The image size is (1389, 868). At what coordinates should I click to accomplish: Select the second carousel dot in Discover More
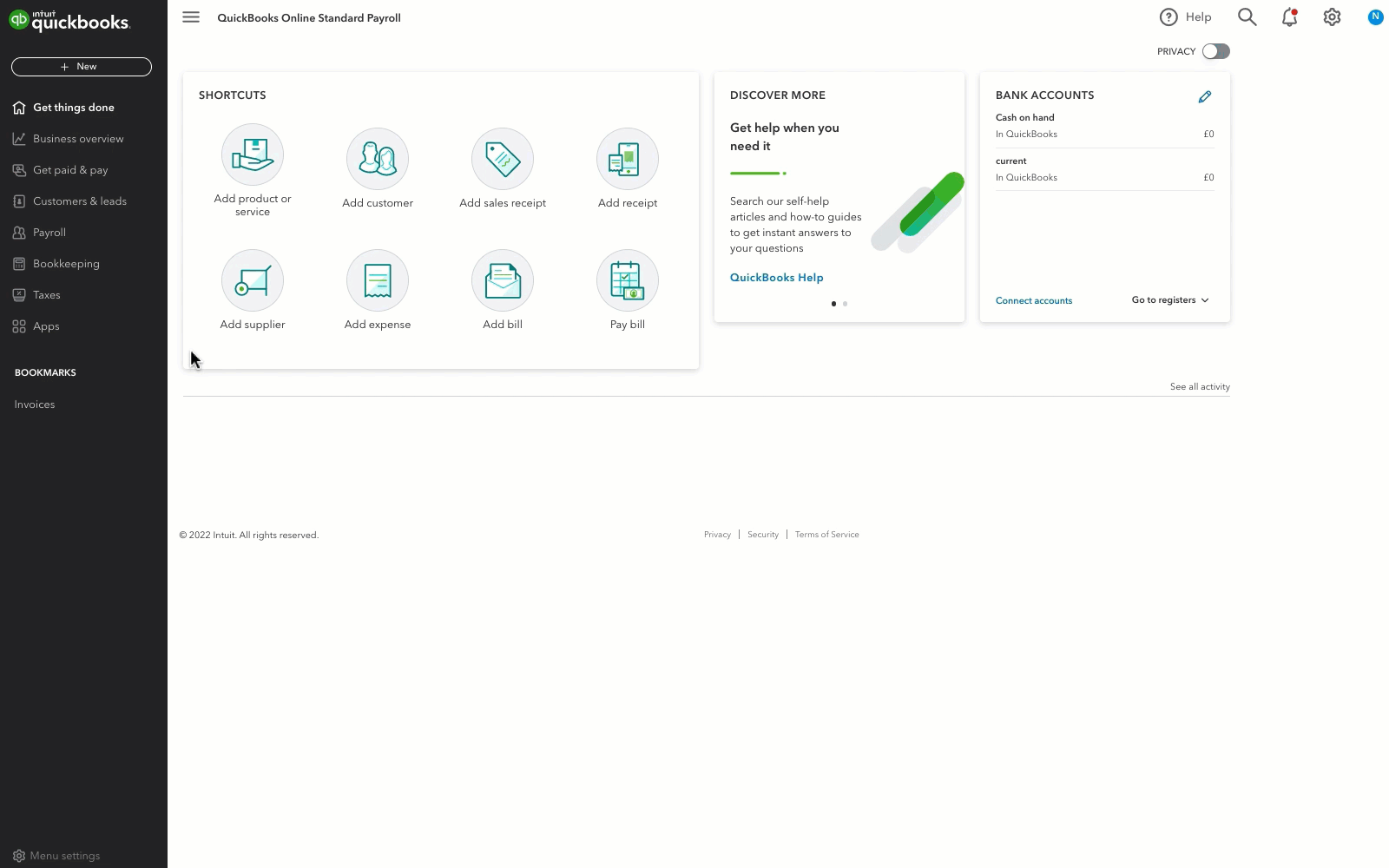click(x=845, y=304)
